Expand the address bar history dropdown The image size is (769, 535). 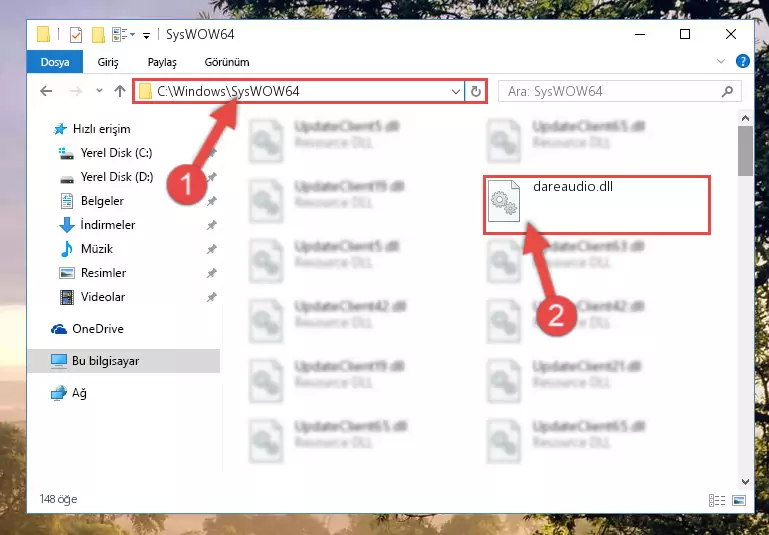456,91
